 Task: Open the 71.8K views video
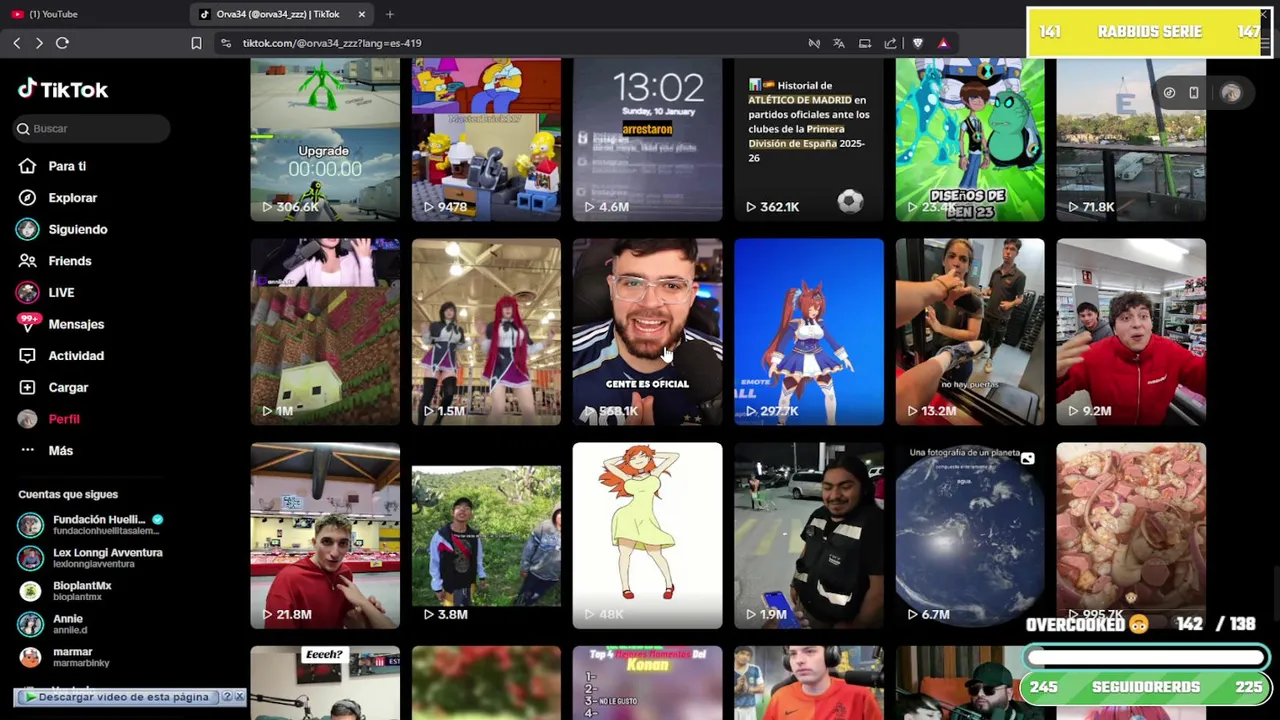pos(1131,139)
